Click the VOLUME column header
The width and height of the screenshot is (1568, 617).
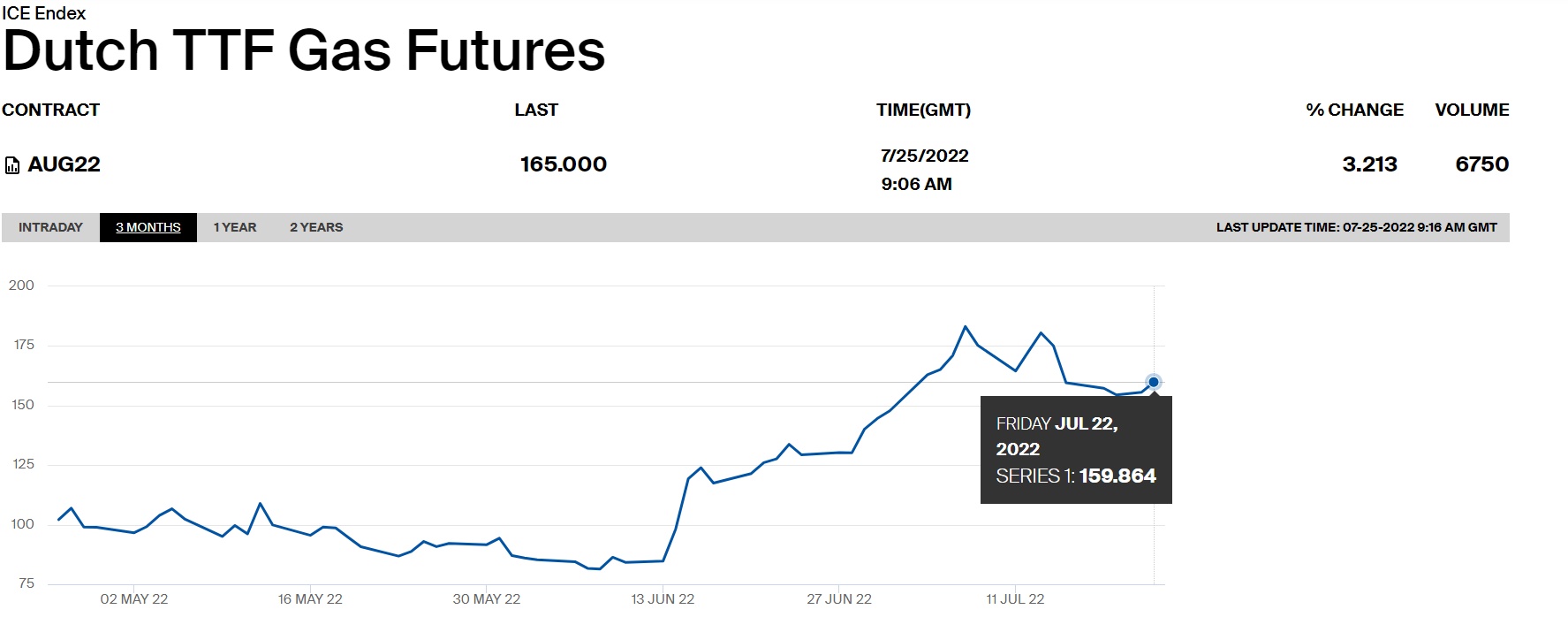(1472, 110)
